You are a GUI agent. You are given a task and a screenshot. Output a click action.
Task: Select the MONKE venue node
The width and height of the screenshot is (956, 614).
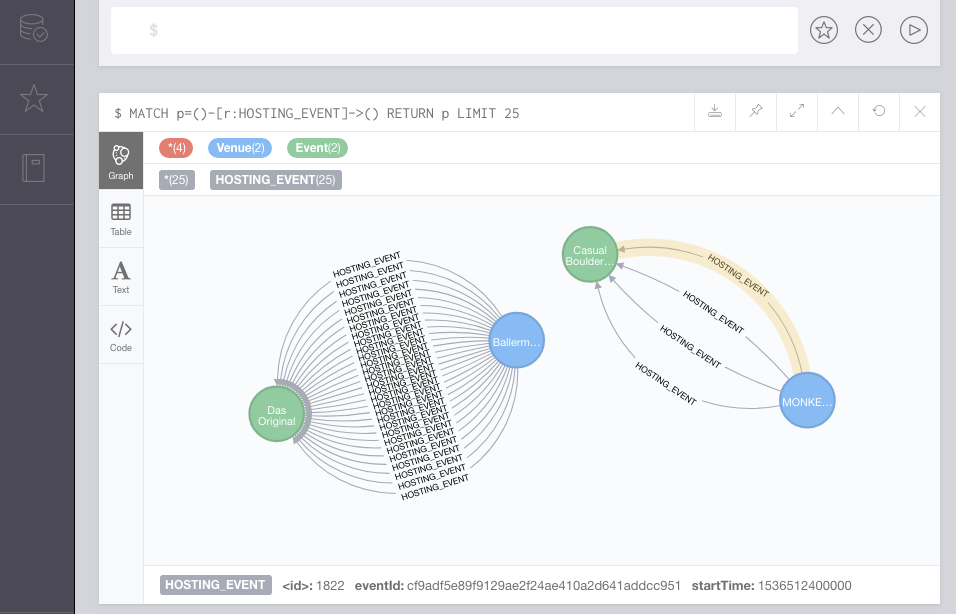click(807, 401)
